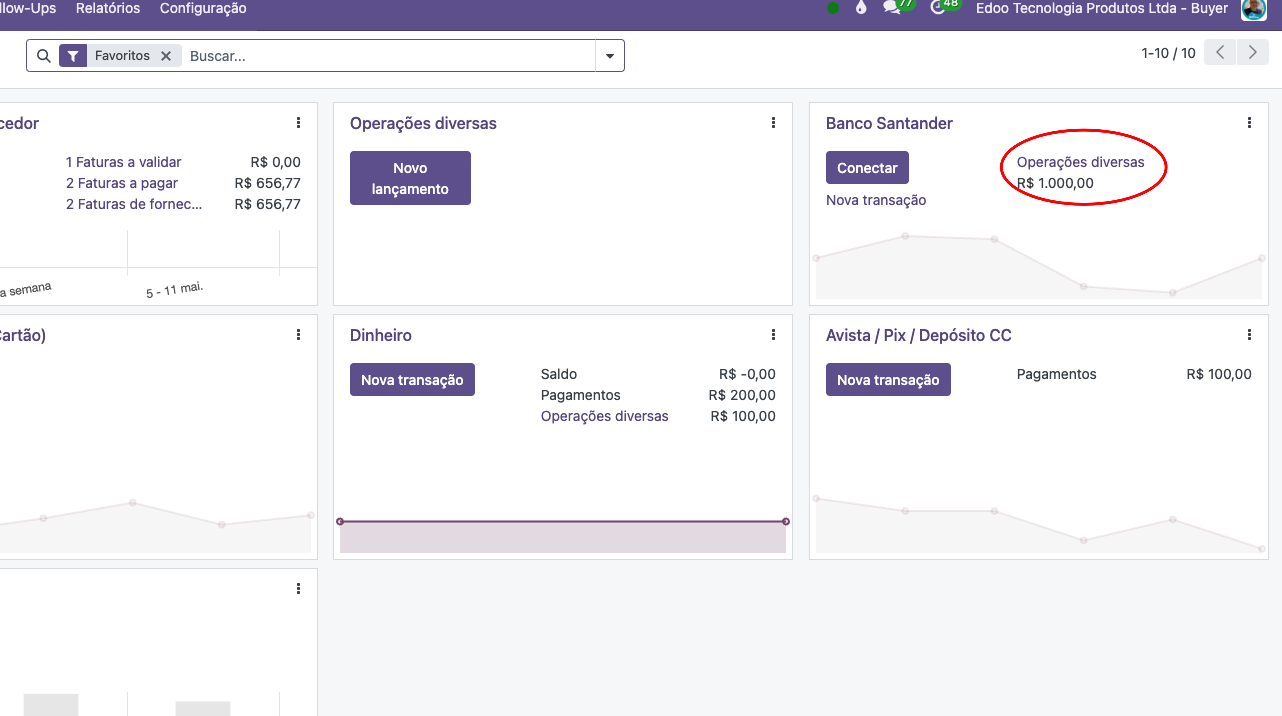1282x716 pixels.
Task: Open the 2 Faturas a pagar link
Action: [x=122, y=183]
